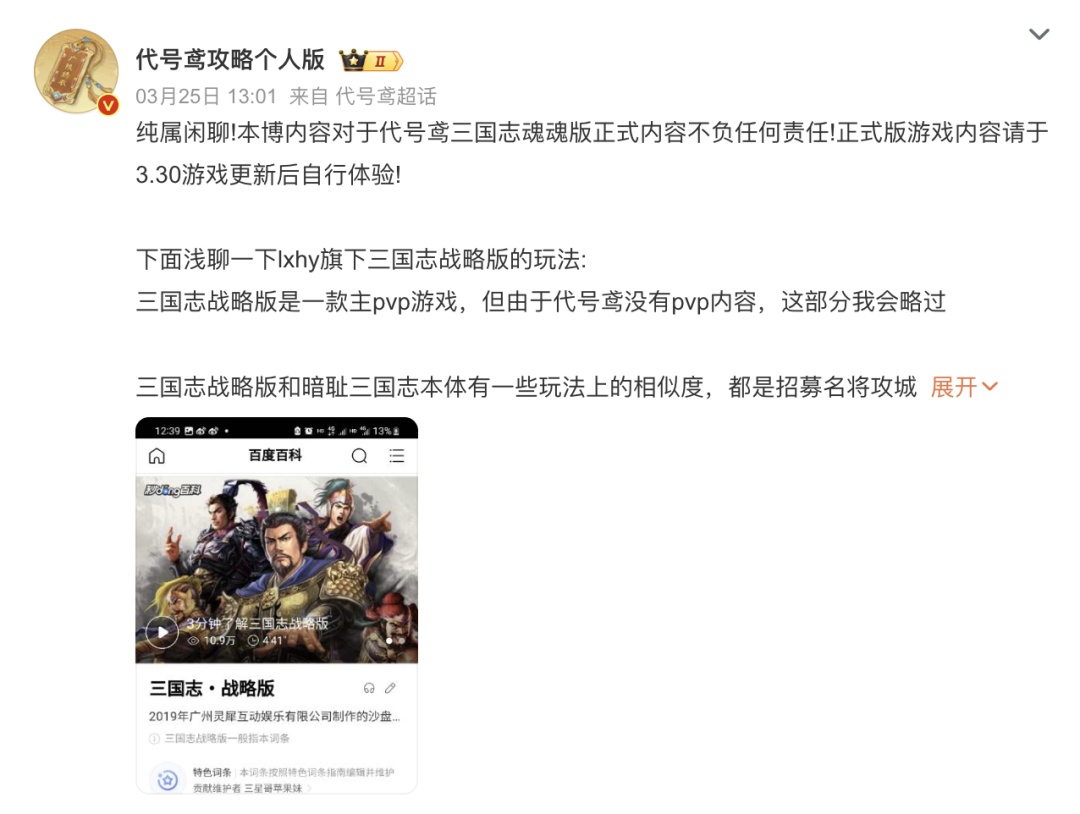Image resolution: width=1080 pixels, height=814 pixels.
Task: Click the 秒懂百科 logo on video
Action: [172, 490]
